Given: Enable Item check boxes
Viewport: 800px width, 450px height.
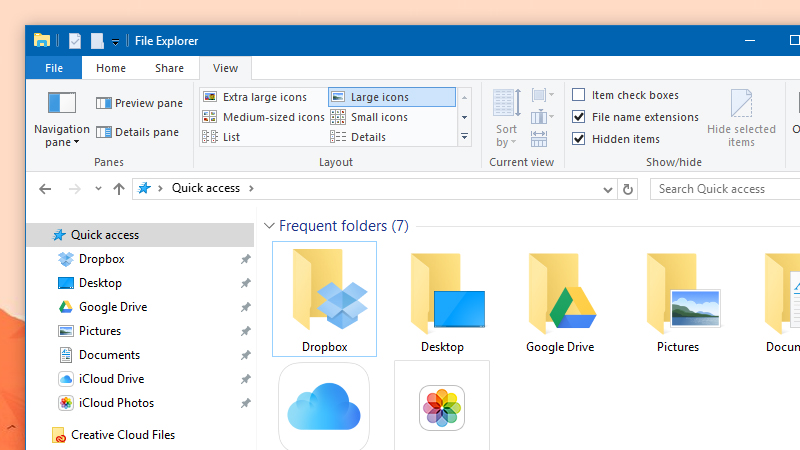Looking at the screenshot, I should tap(626, 95).
